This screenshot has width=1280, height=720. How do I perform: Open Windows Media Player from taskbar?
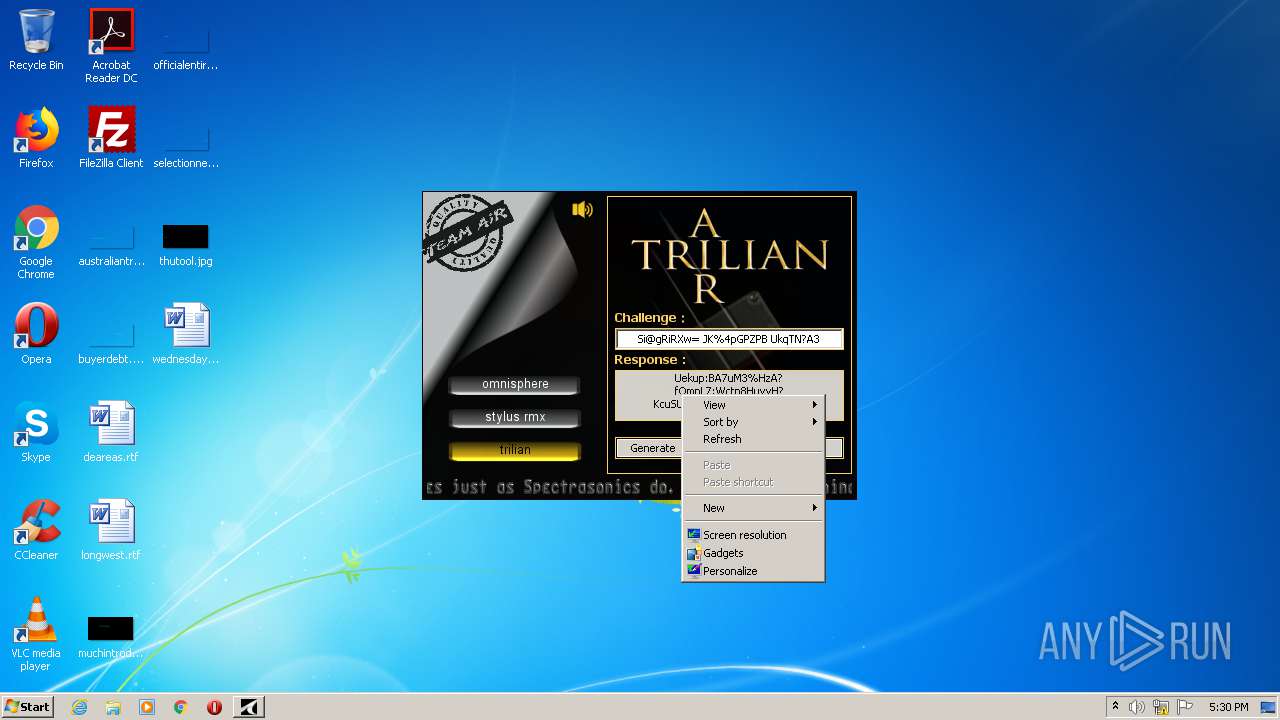pos(147,707)
